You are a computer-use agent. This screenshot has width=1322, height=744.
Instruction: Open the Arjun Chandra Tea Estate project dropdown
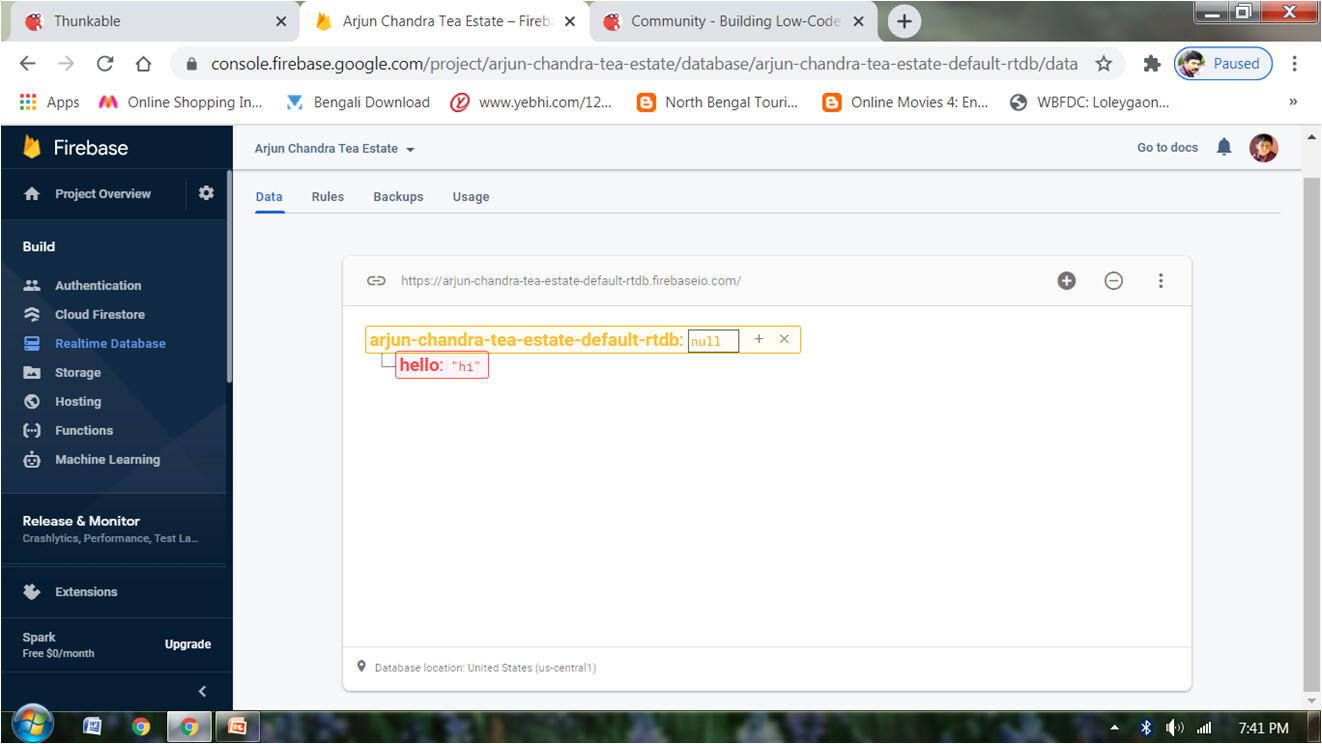[x=335, y=148]
